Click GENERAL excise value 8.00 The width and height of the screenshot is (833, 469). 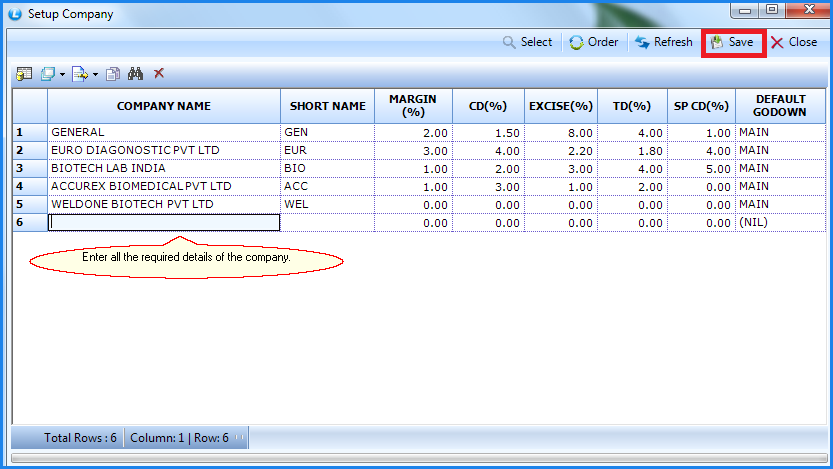point(560,133)
